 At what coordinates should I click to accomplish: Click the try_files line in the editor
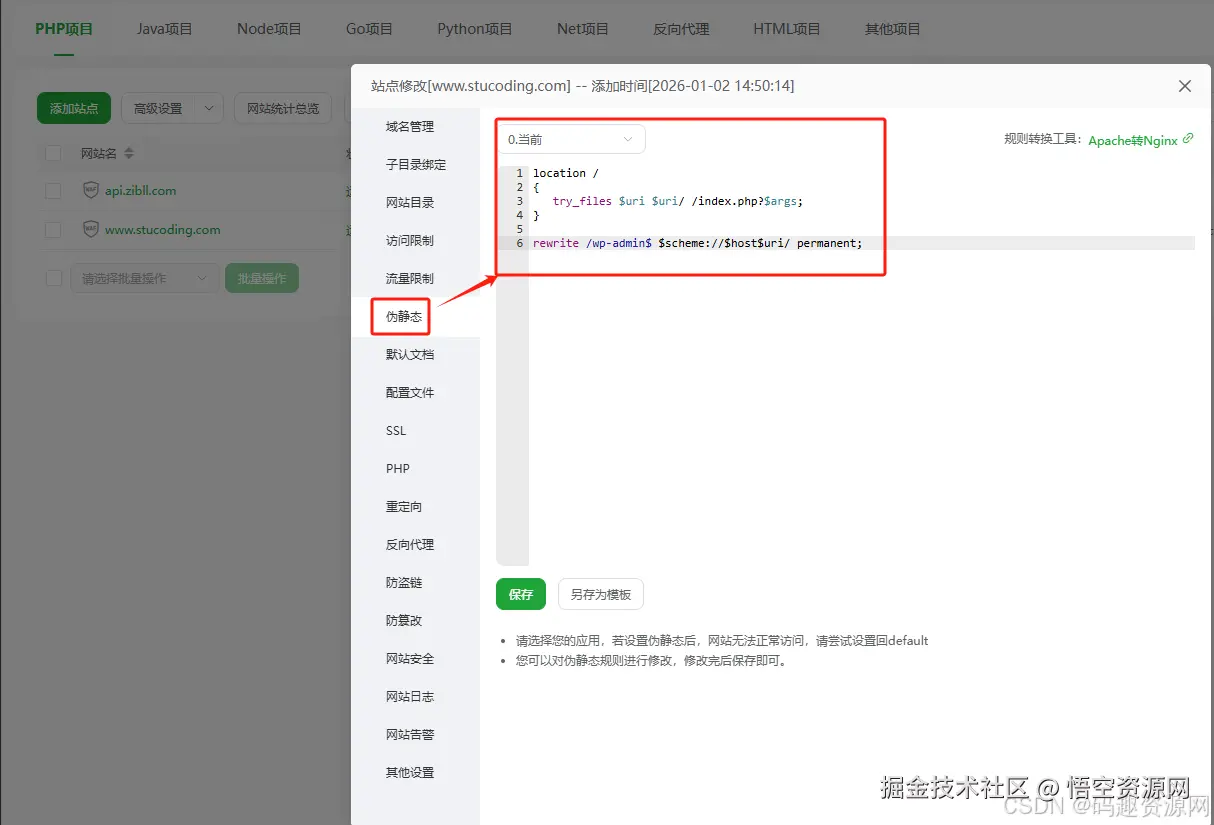(678, 201)
